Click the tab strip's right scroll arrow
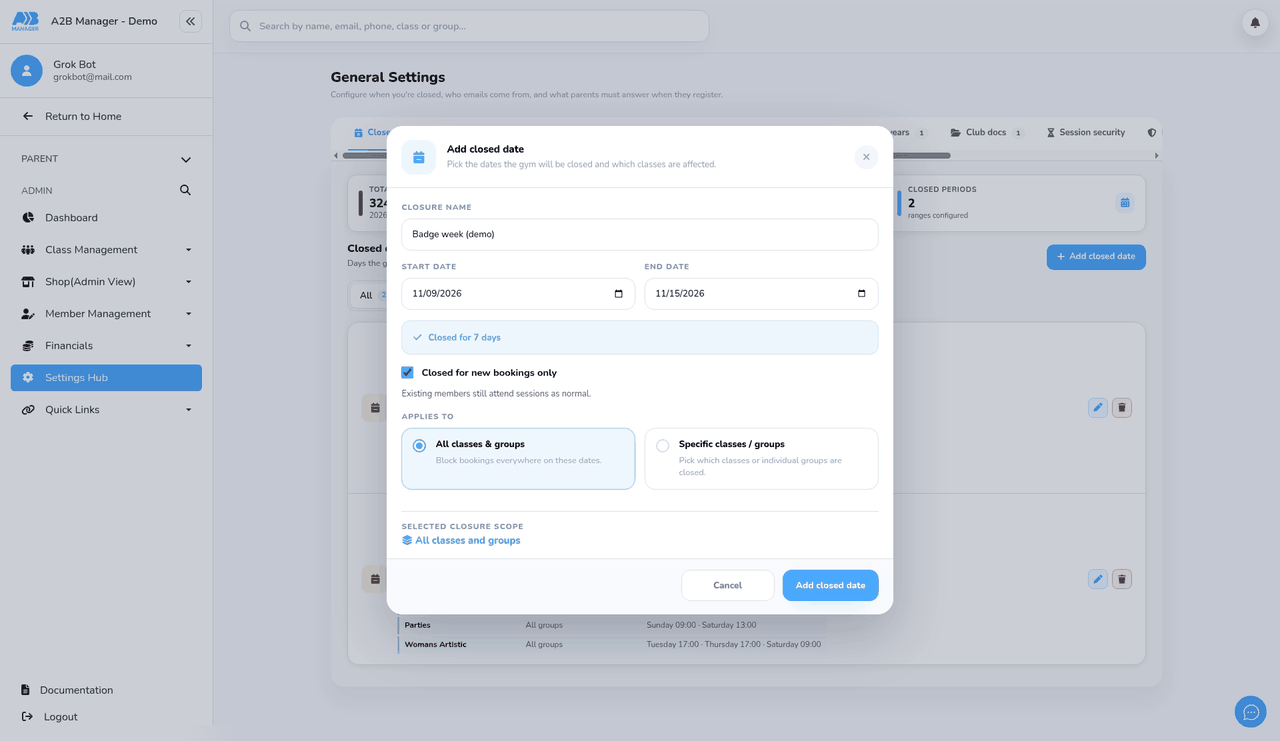 tap(1157, 156)
